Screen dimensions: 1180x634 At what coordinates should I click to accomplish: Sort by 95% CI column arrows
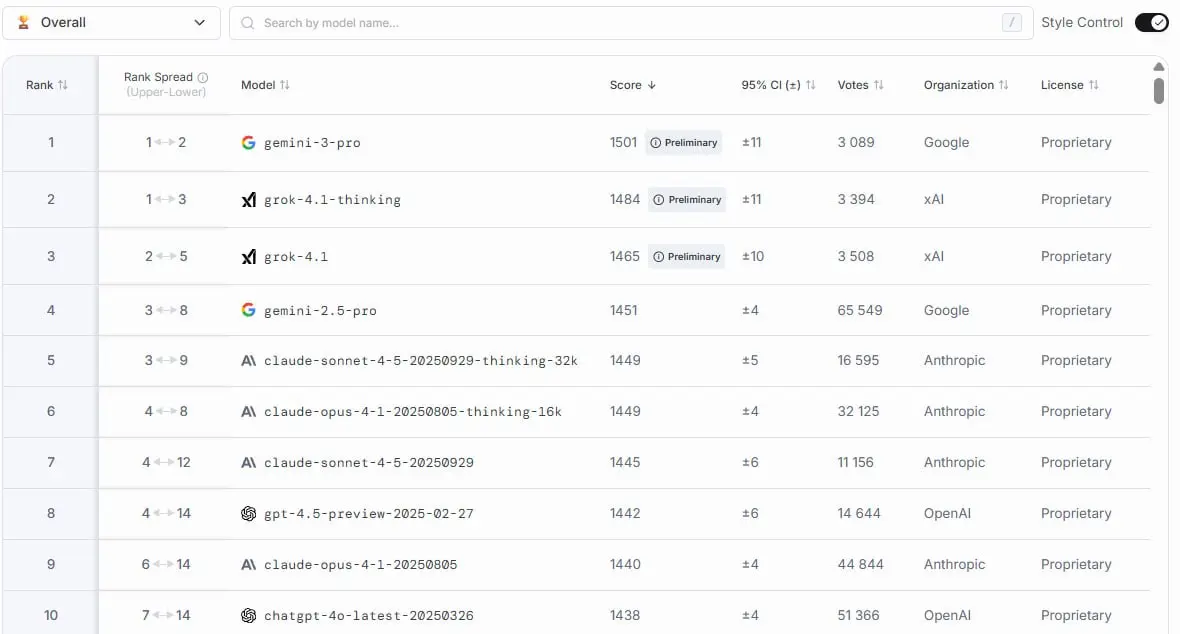coord(810,85)
